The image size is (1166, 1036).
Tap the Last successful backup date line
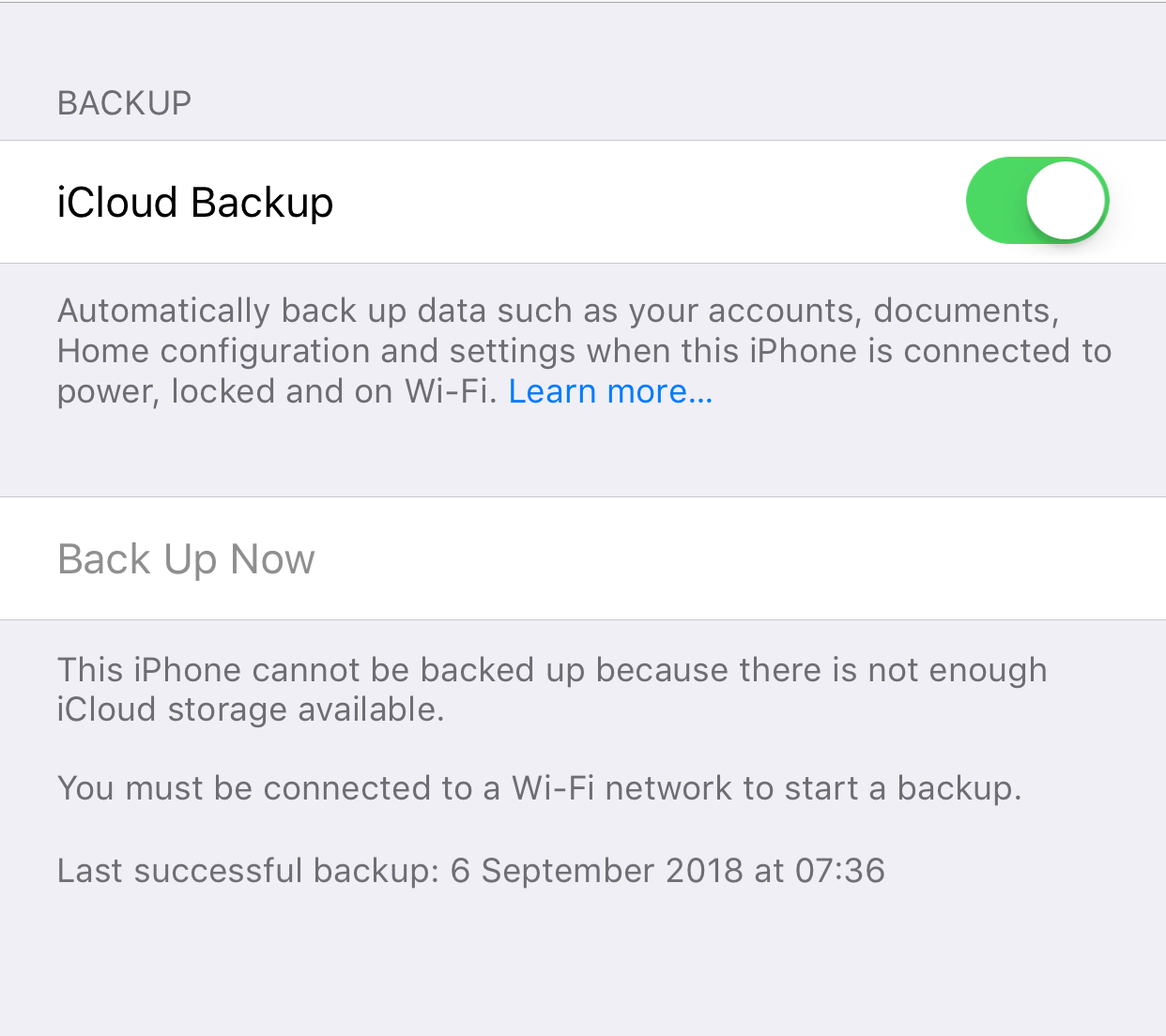click(470, 871)
